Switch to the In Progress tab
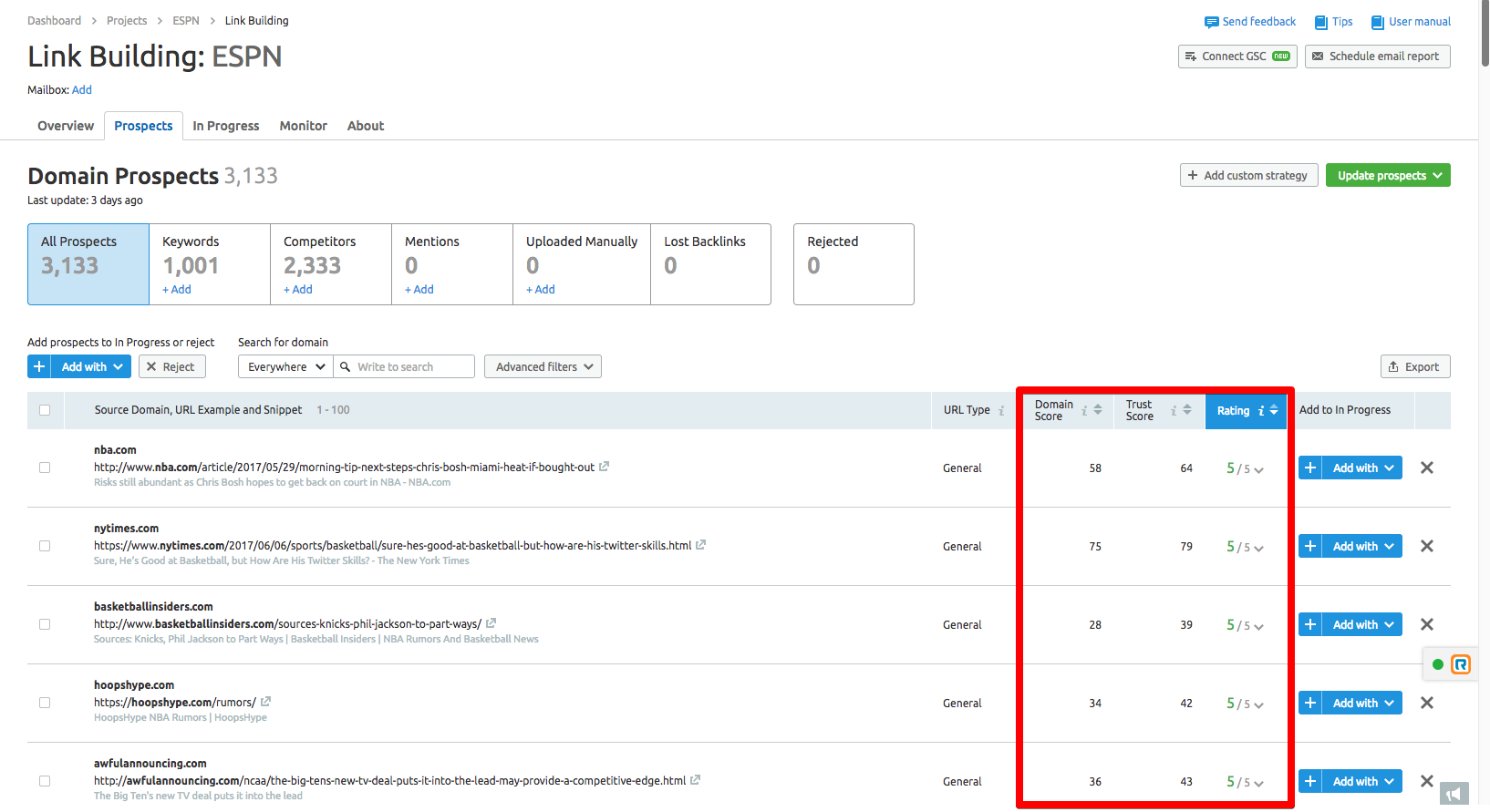The height and width of the screenshot is (812, 1490). pos(225,126)
